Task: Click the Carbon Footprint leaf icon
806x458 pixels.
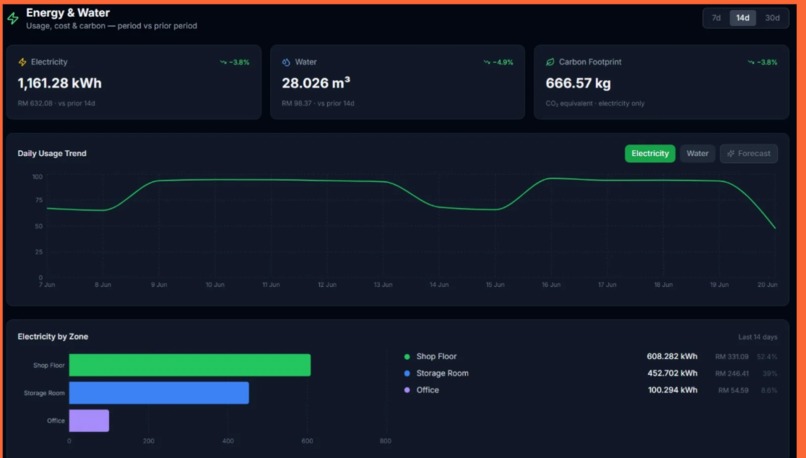Action: tap(550, 62)
